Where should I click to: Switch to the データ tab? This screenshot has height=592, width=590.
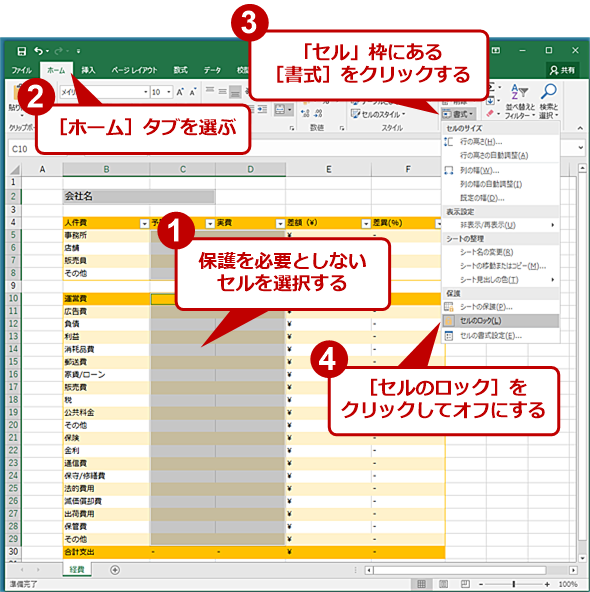pyautogui.click(x=212, y=70)
